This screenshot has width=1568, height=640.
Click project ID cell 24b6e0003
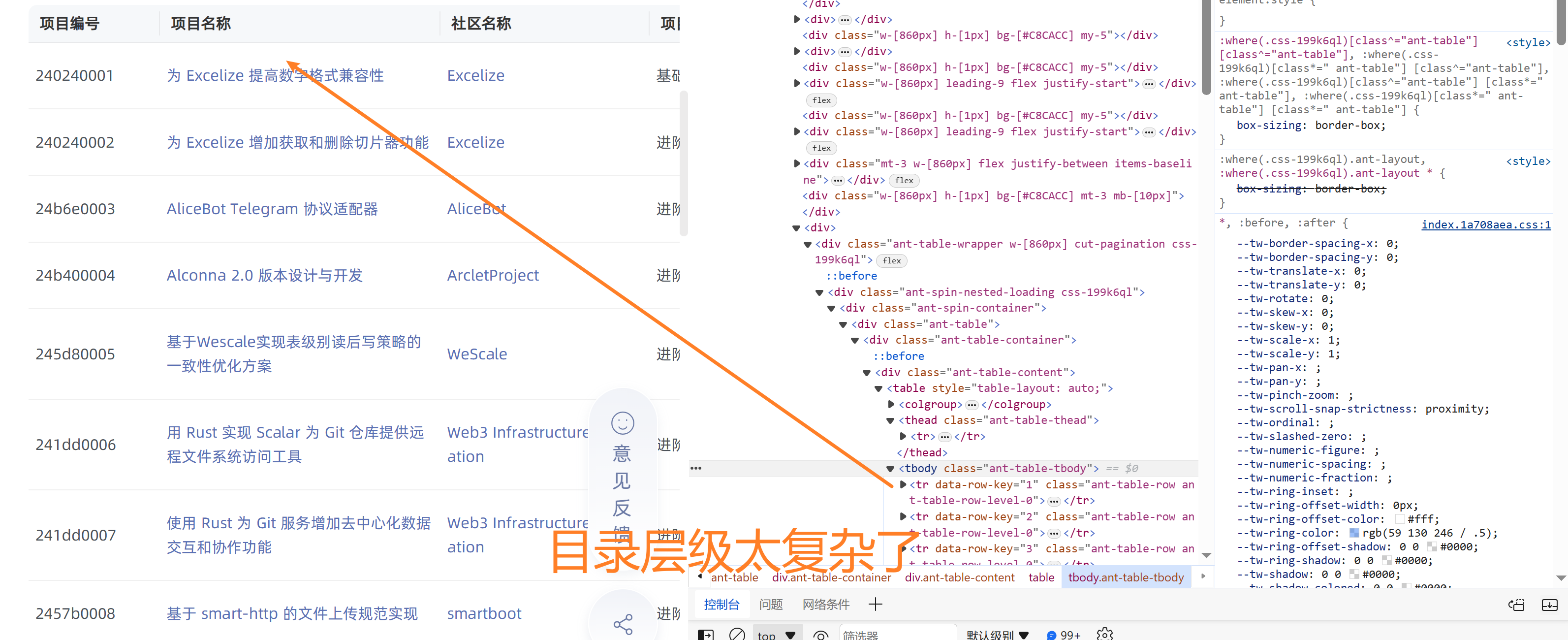(x=75, y=209)
